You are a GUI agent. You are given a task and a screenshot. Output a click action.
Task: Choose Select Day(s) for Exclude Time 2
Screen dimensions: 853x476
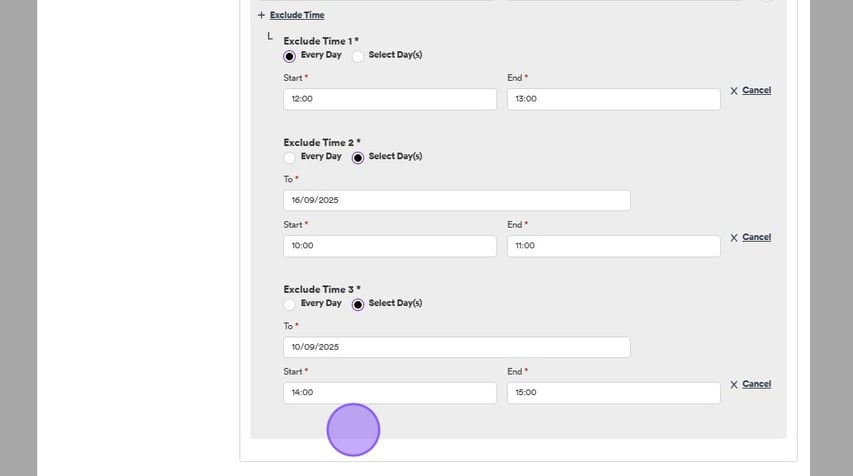[358, 158]
